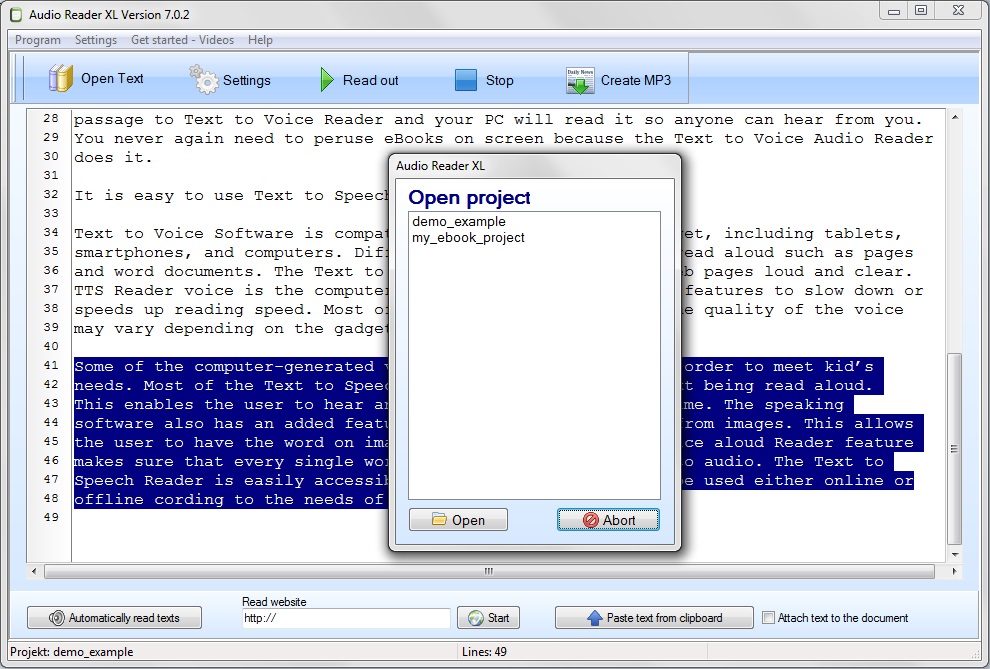Screen dimensions: 990x669
Task: Click the Audio Reader XL dialog title
Action: [441, 166]
